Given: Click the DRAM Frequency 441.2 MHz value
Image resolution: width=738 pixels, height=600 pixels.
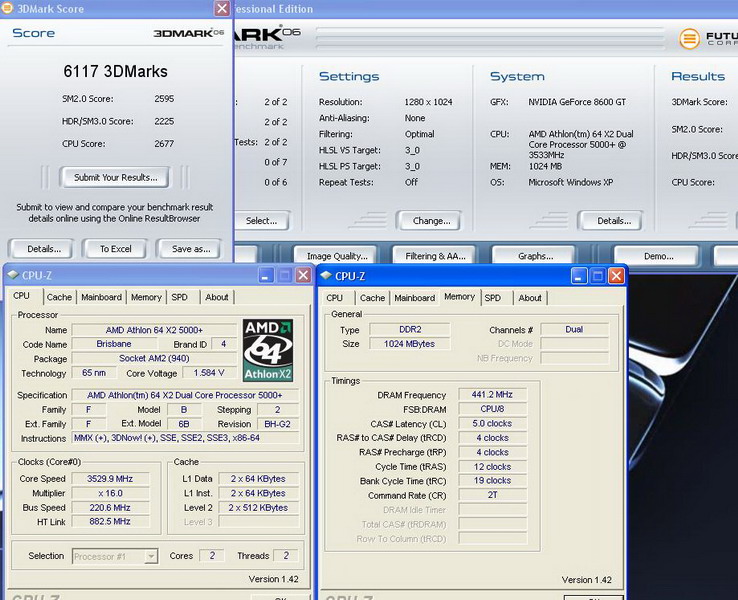Looking at the screenshot, I should click(492, 394).
